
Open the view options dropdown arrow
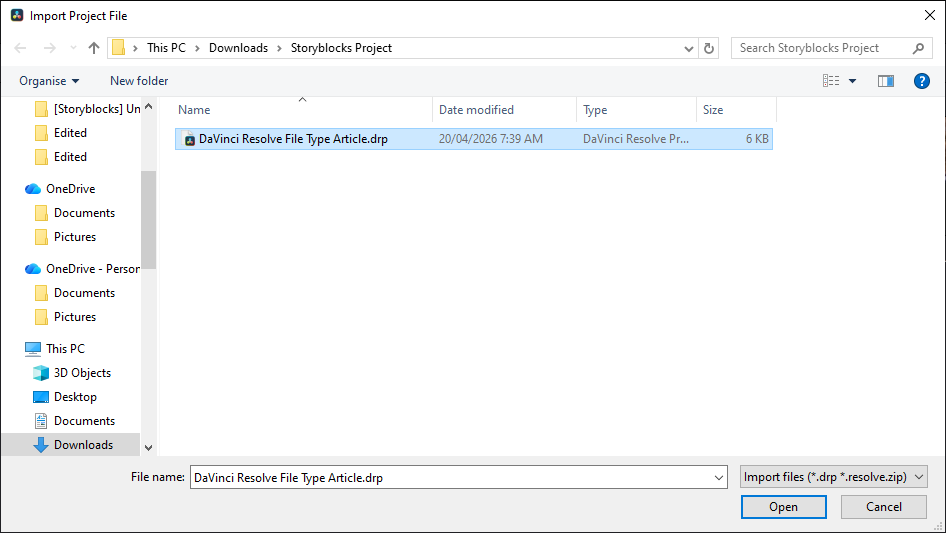852,81
